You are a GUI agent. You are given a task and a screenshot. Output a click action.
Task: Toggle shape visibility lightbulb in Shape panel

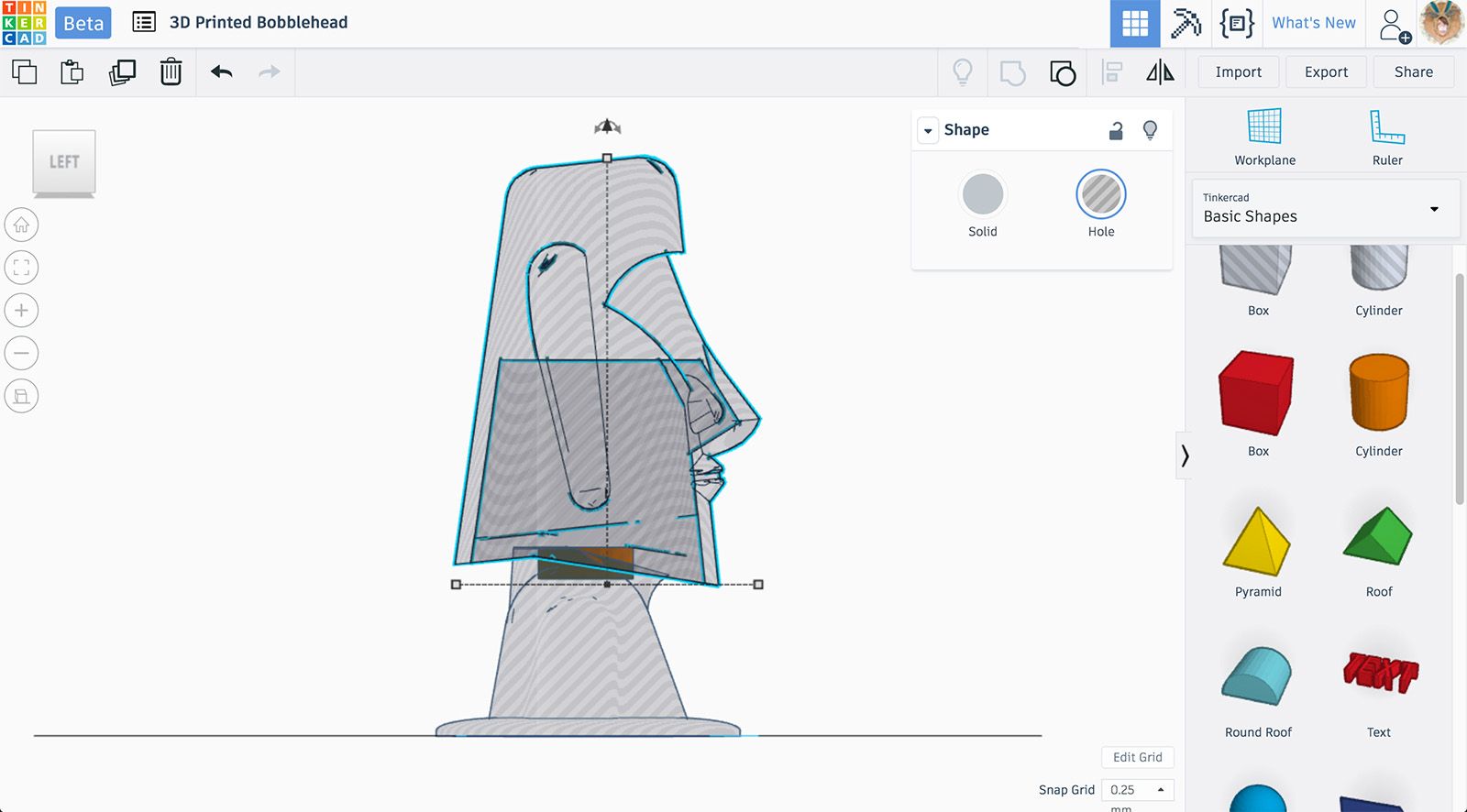1150,130
